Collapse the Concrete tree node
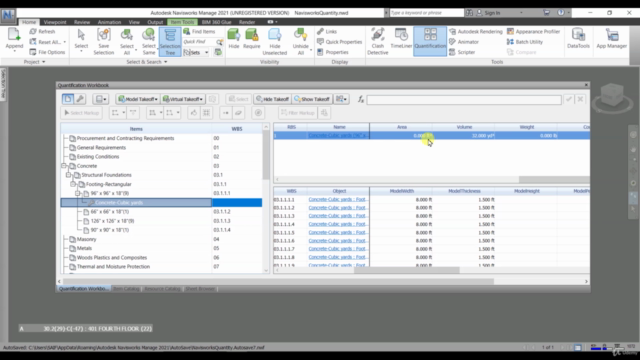Viewport: 640px width, 360px height. click(64, 166)
